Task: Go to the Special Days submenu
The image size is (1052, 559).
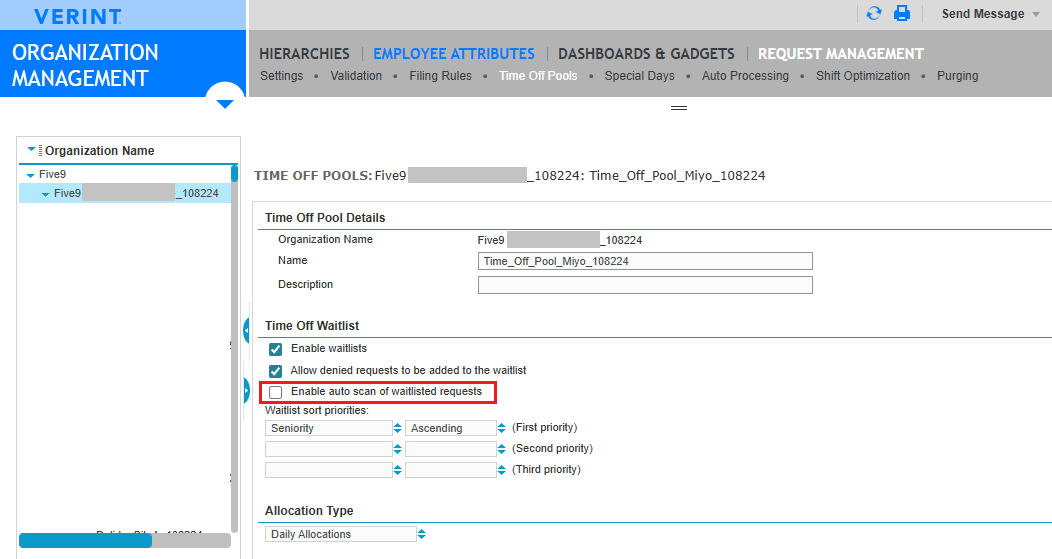Action: 639,76
